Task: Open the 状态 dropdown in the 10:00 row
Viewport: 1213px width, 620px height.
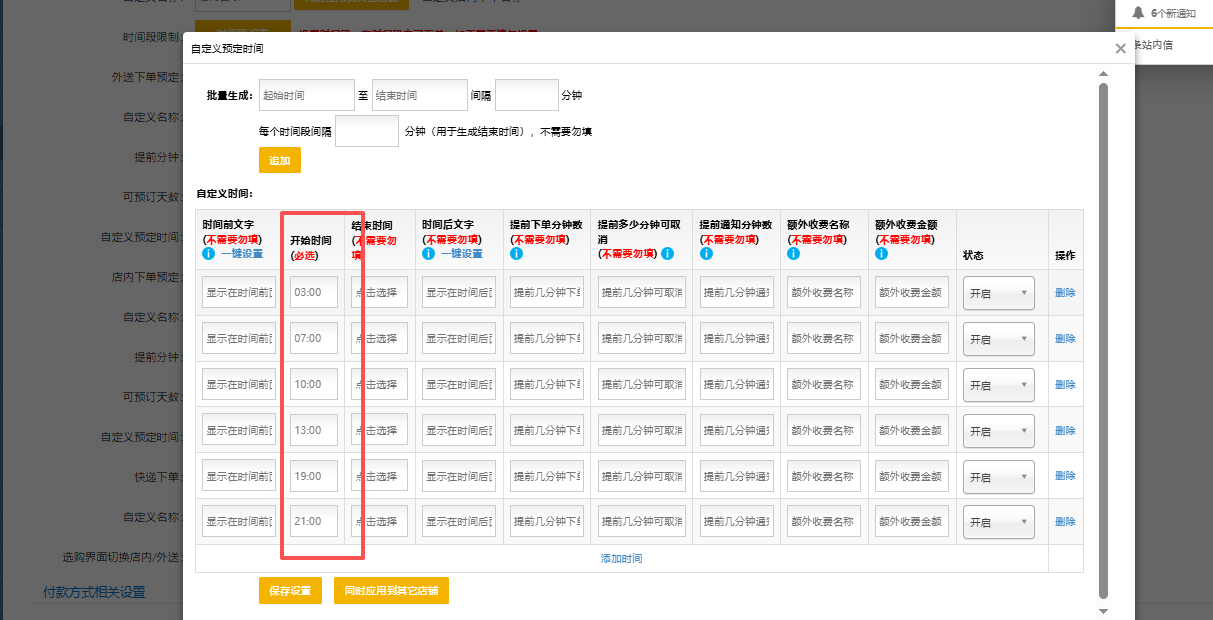Action: click(x=998, y=385)
